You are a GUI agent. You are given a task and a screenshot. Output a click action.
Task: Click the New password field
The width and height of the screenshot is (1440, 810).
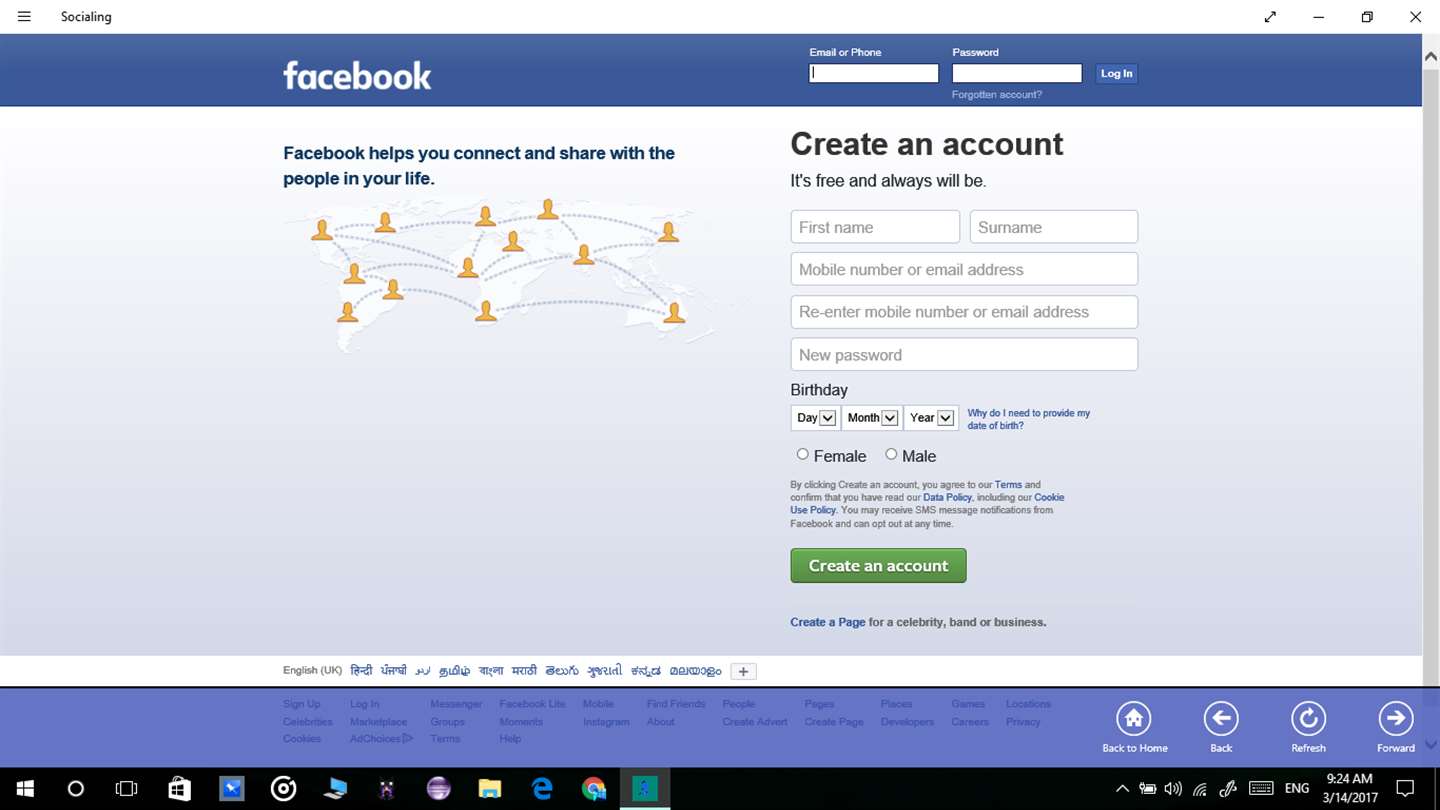[964, 355]
